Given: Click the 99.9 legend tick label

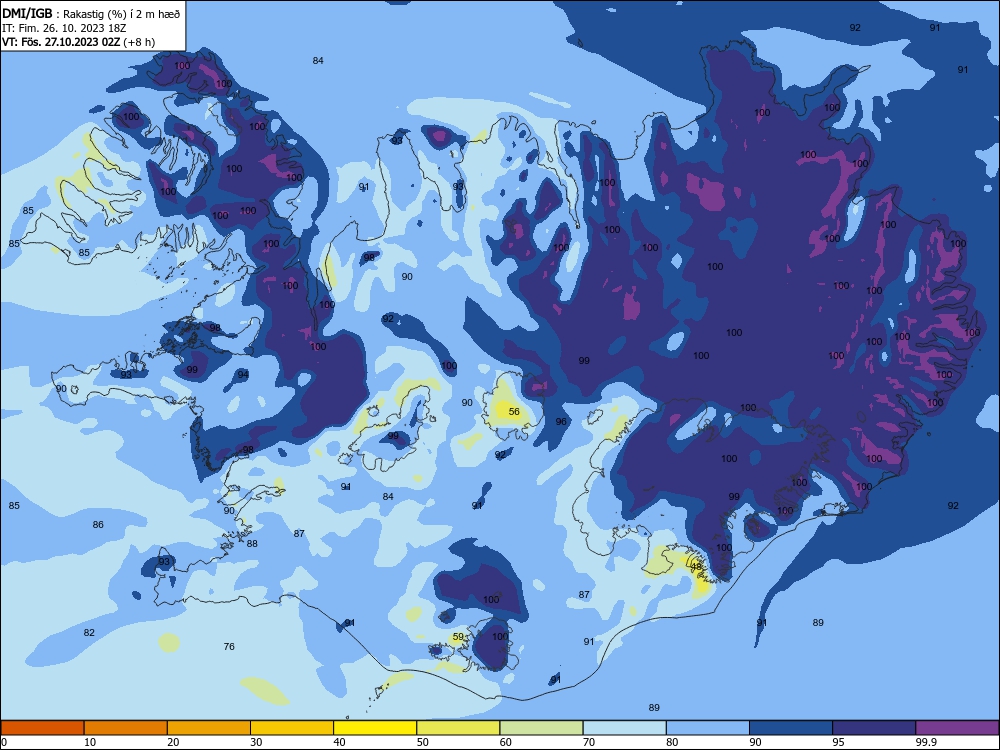Looking at the screenshot, I should pos(925,742).
